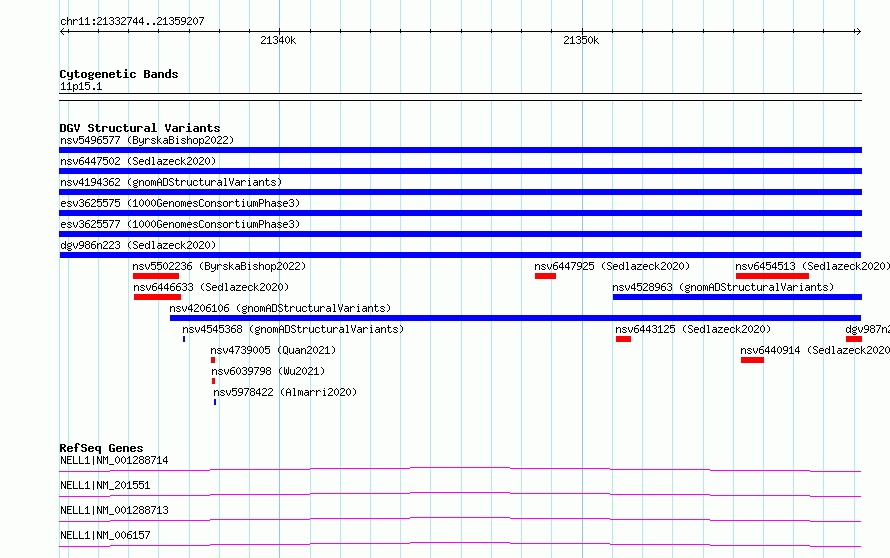The image size is (890, 558).
Task: Select red bar under nsv5502236
Action: point(156,276)
